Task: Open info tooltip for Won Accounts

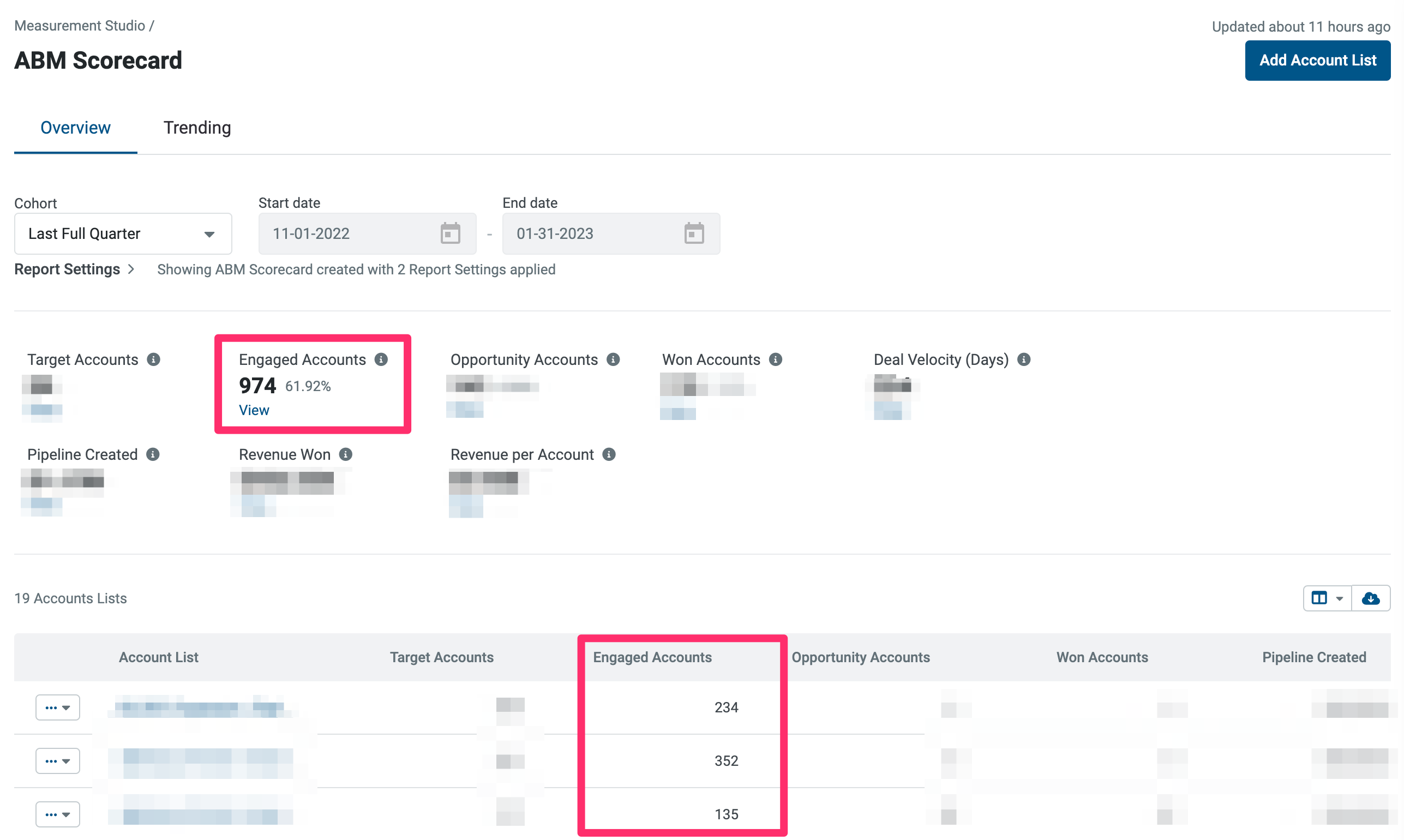Action: [776, 359]
